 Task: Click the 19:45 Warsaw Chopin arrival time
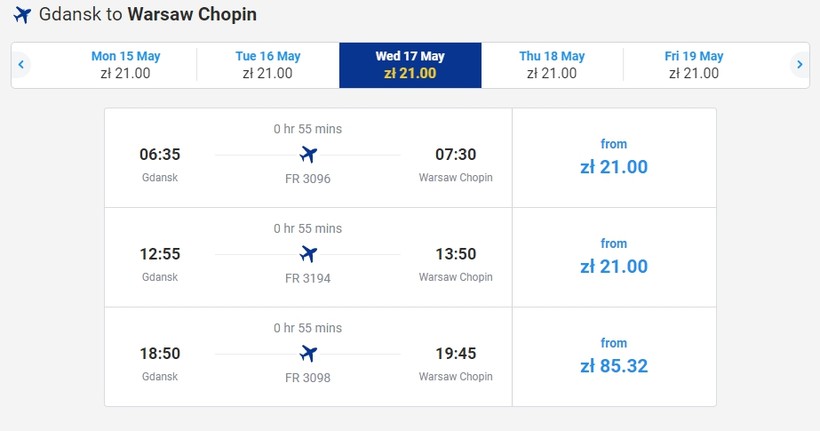[455, 354]
